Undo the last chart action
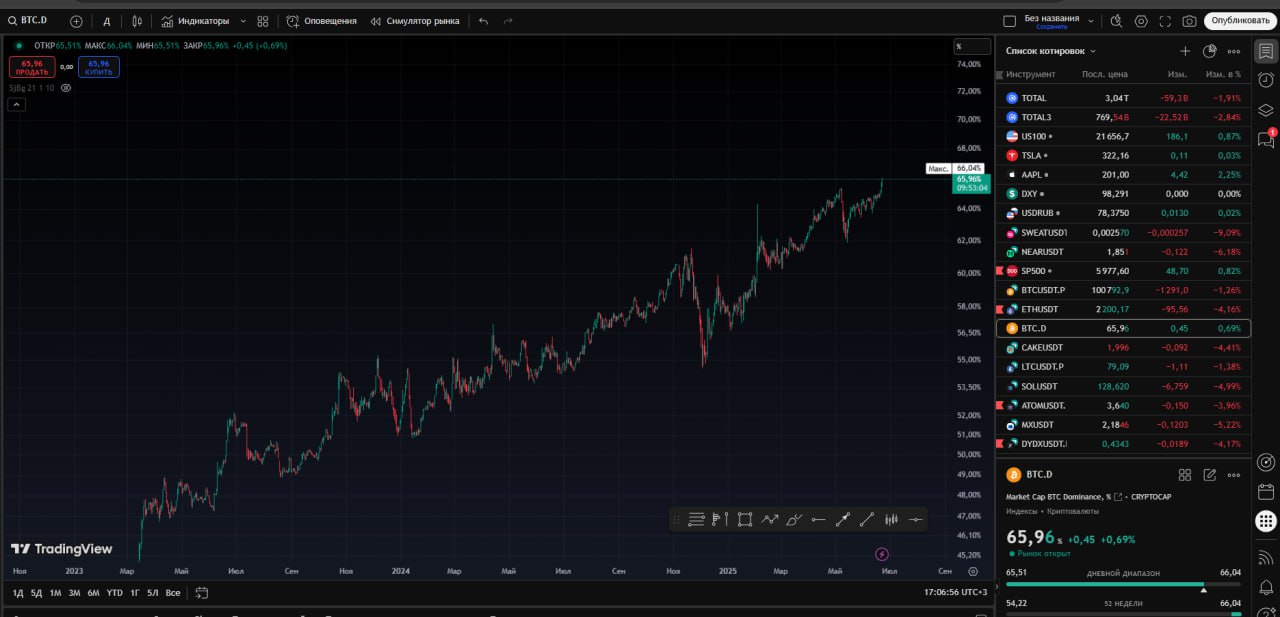1280x617 pixels. [x=484, y=20]
